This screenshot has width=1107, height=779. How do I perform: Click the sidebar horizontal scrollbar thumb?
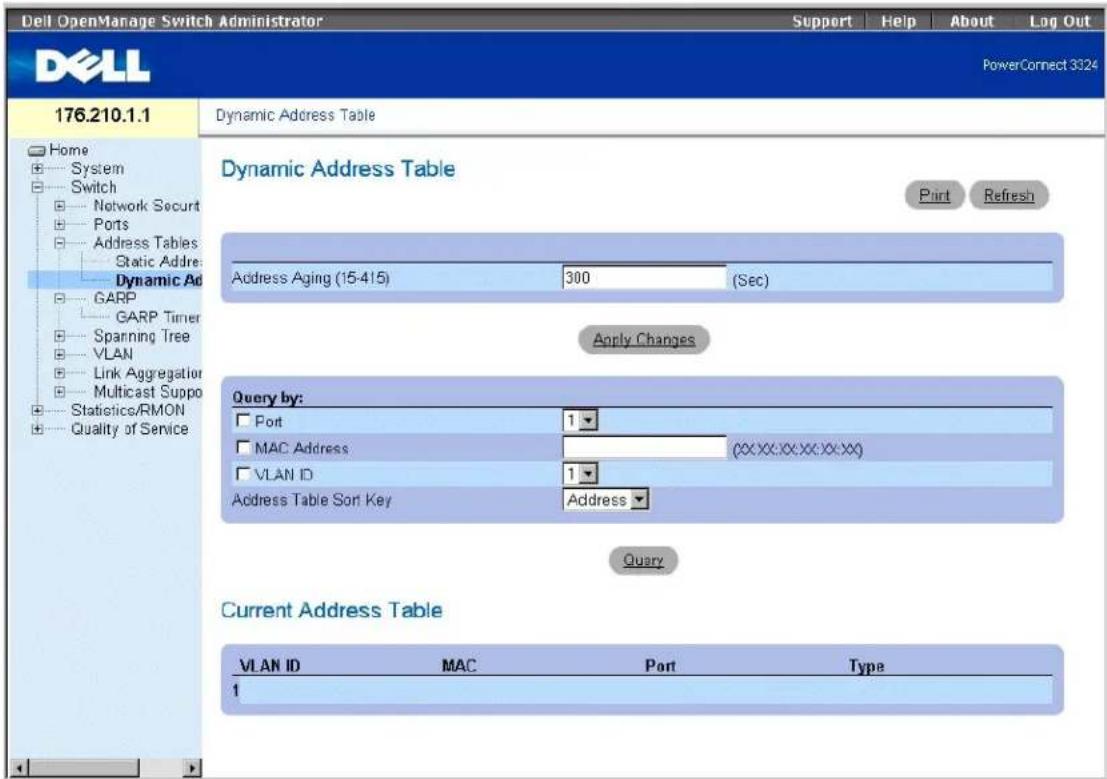tap(83, 767)
